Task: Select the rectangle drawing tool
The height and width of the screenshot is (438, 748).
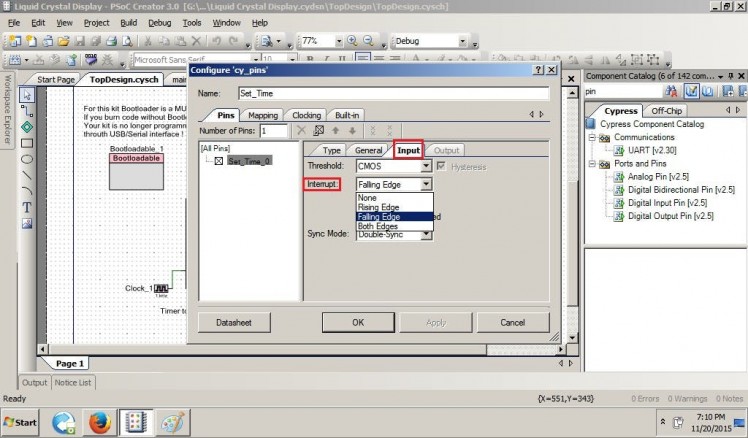Action: (x=27, y=143)
